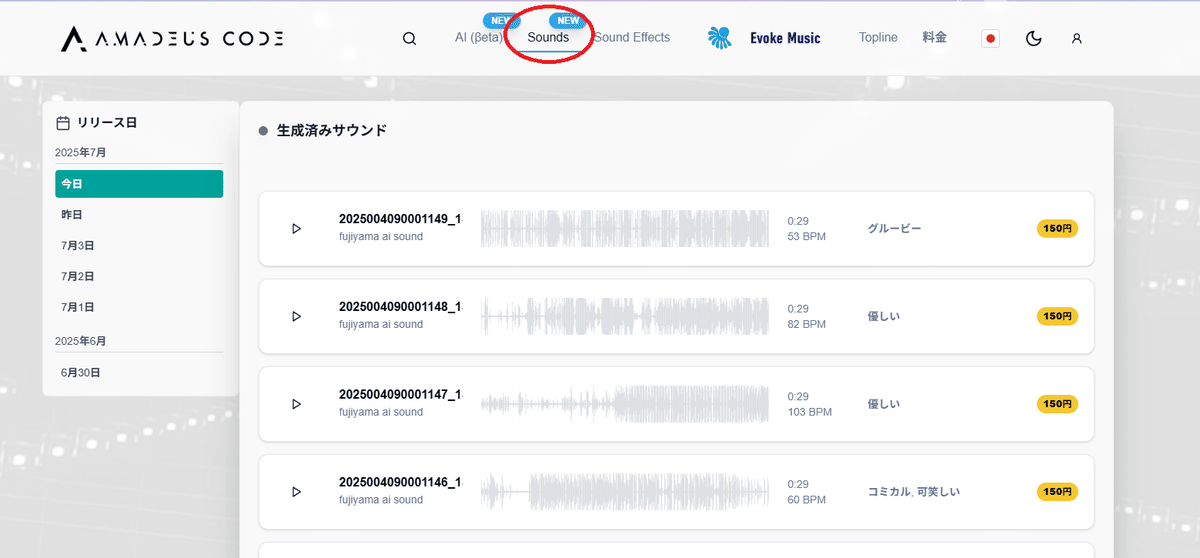This screenshot has height=558, width=1200.
Task: Click the Amadeus Code logo
Action: tap(172, 39)
